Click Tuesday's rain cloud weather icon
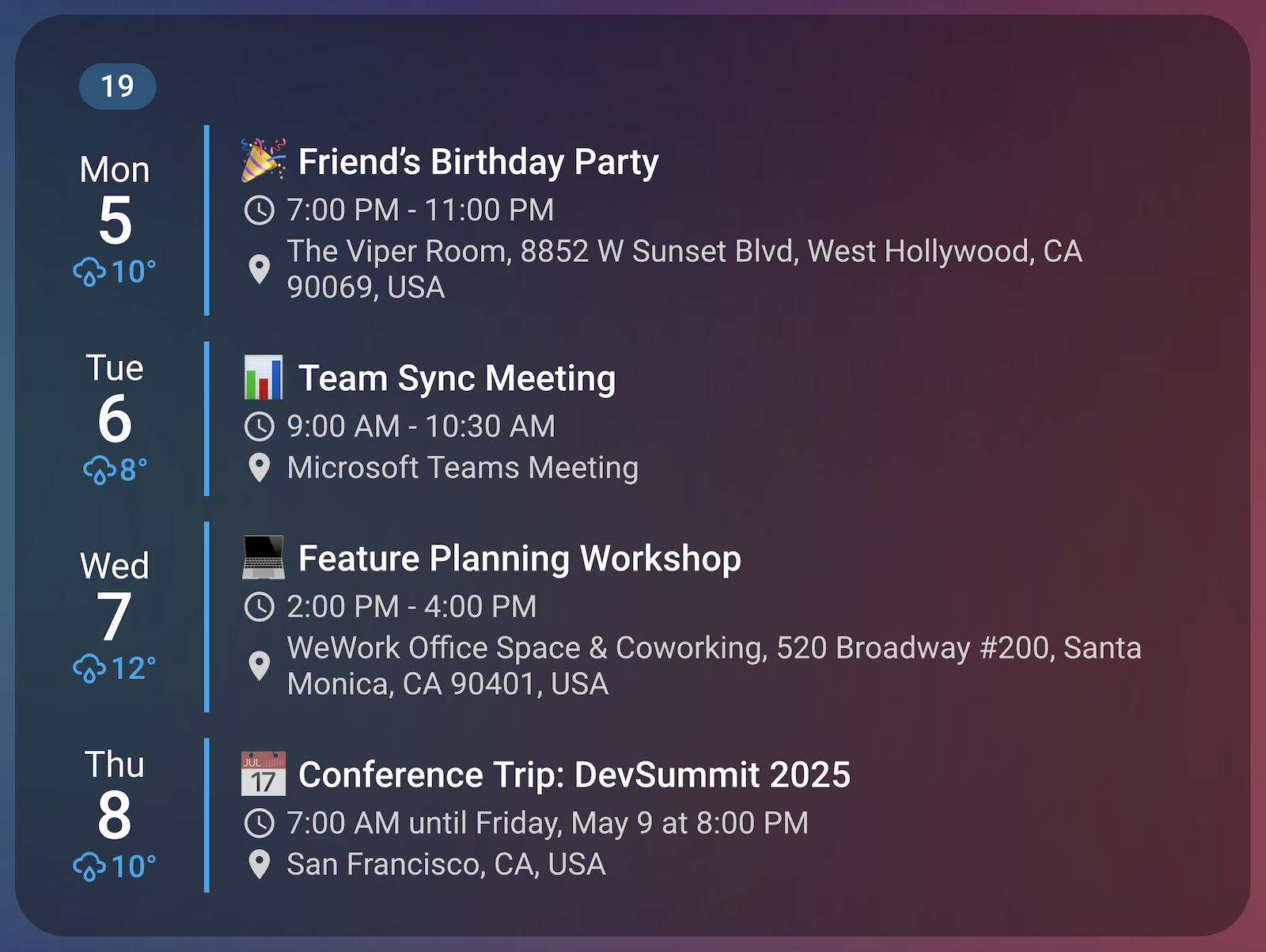The height and width of the screenshot is (952, 1266). 100,470
